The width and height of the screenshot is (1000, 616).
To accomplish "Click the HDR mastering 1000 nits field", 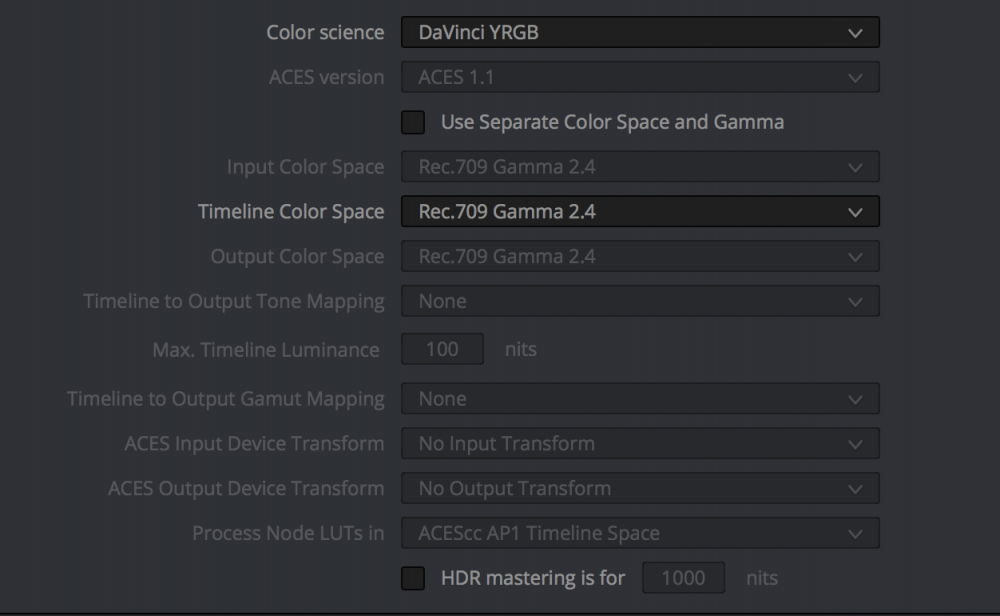I will pos(682,578).
